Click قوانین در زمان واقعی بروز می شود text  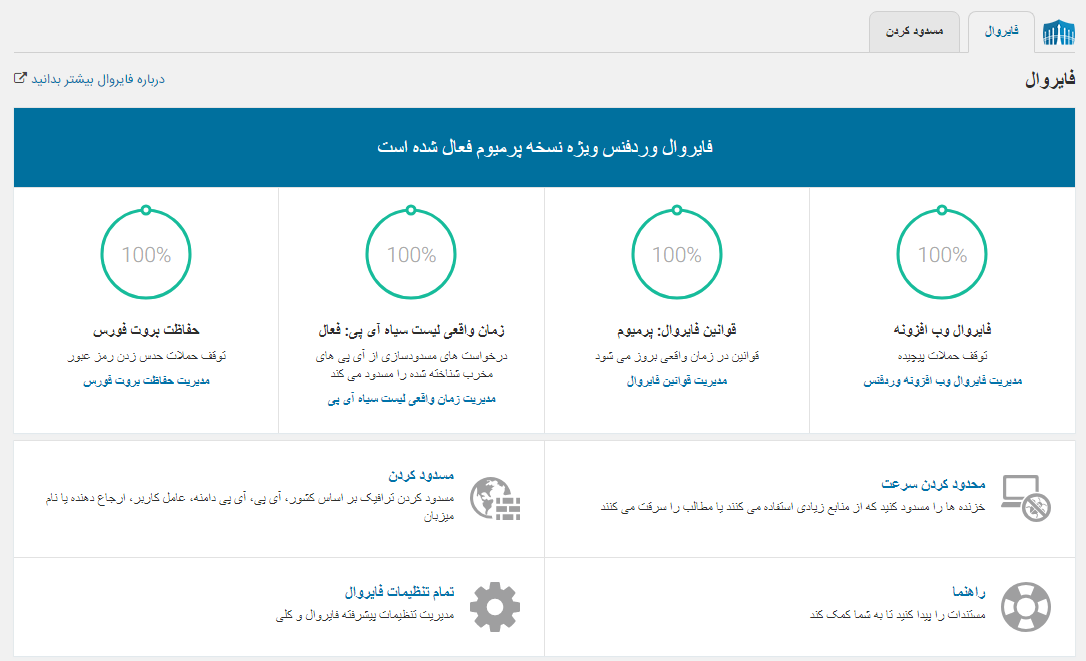(677, 356)
